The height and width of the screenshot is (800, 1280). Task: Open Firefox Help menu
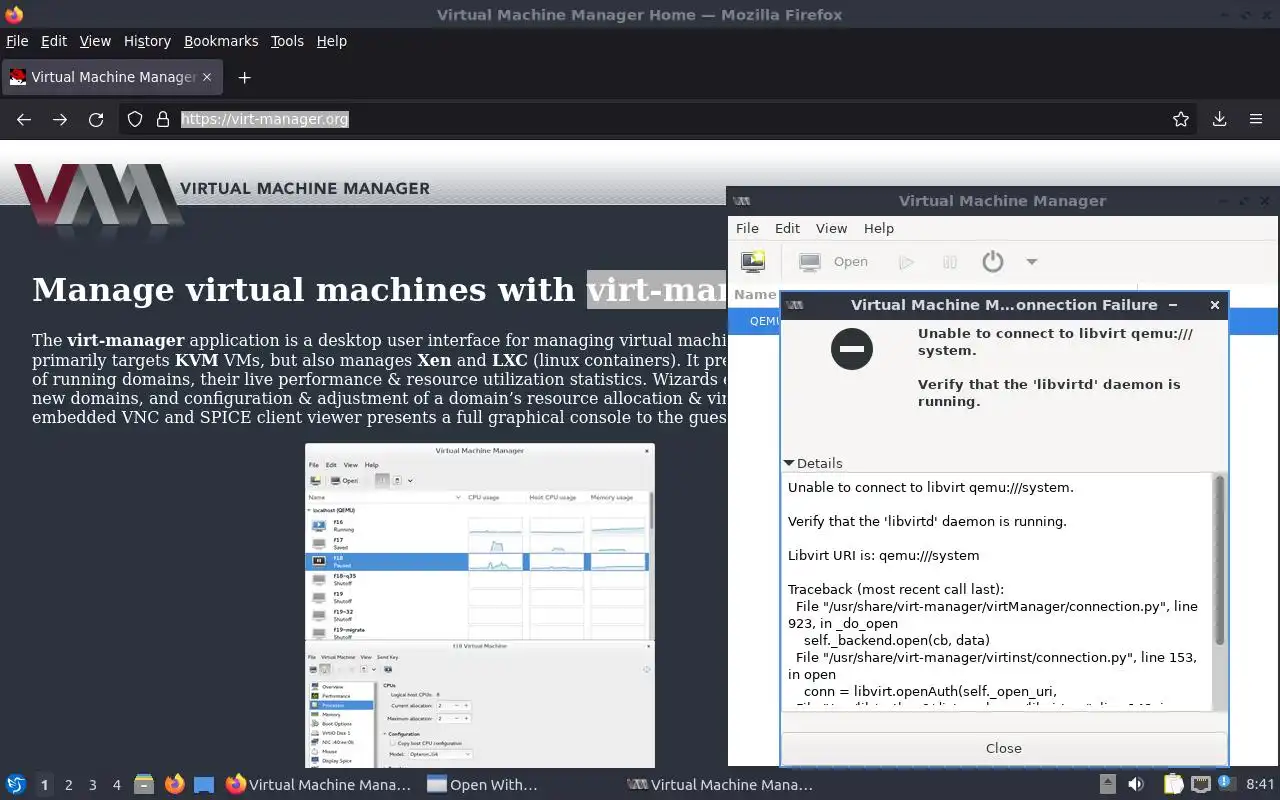331,41
